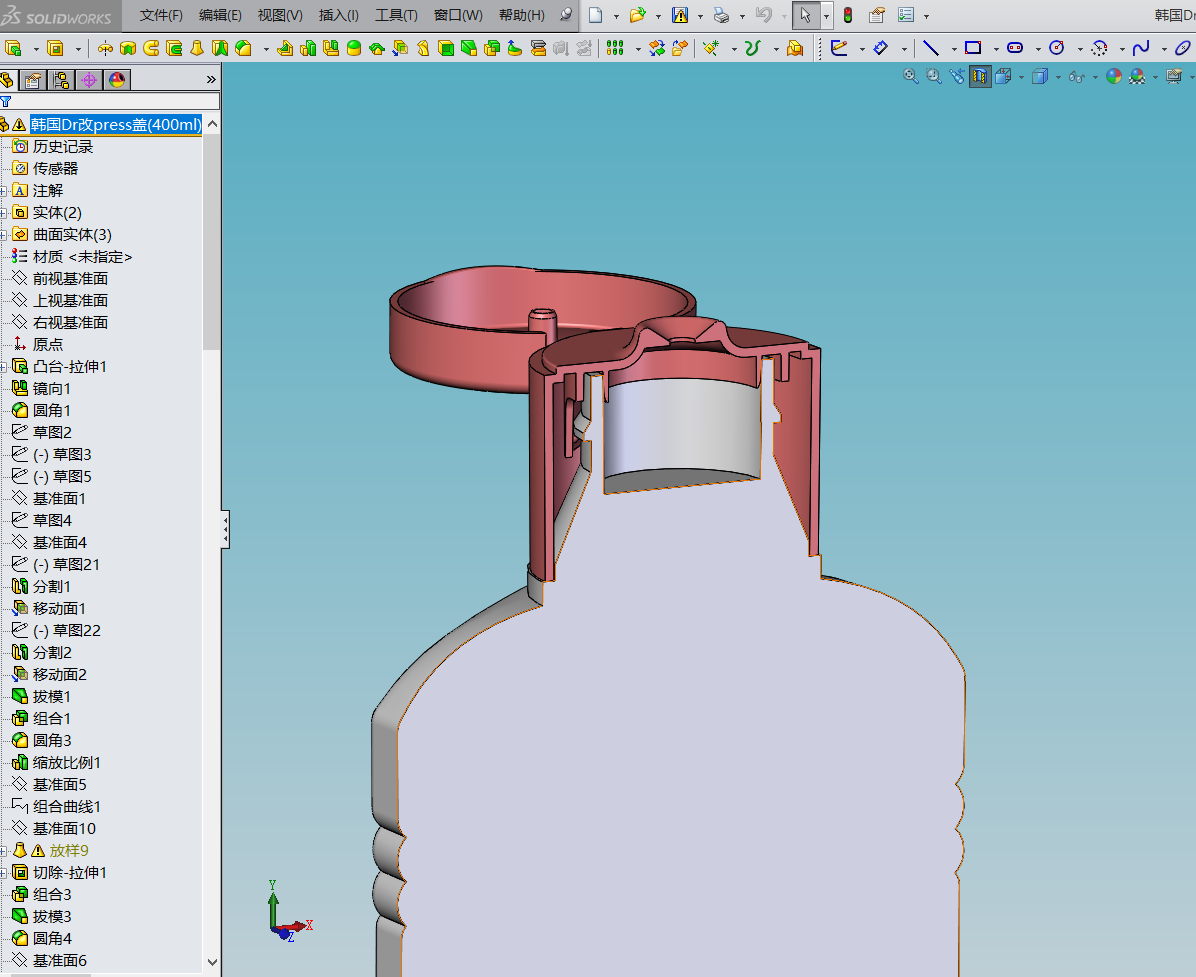Switch to the ConfigurationManager tab
1196x977 pixels.
click(61, 79)
